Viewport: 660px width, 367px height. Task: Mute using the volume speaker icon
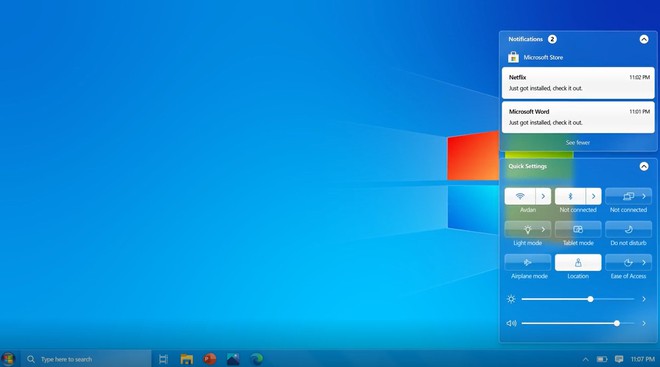pos(511,323)
